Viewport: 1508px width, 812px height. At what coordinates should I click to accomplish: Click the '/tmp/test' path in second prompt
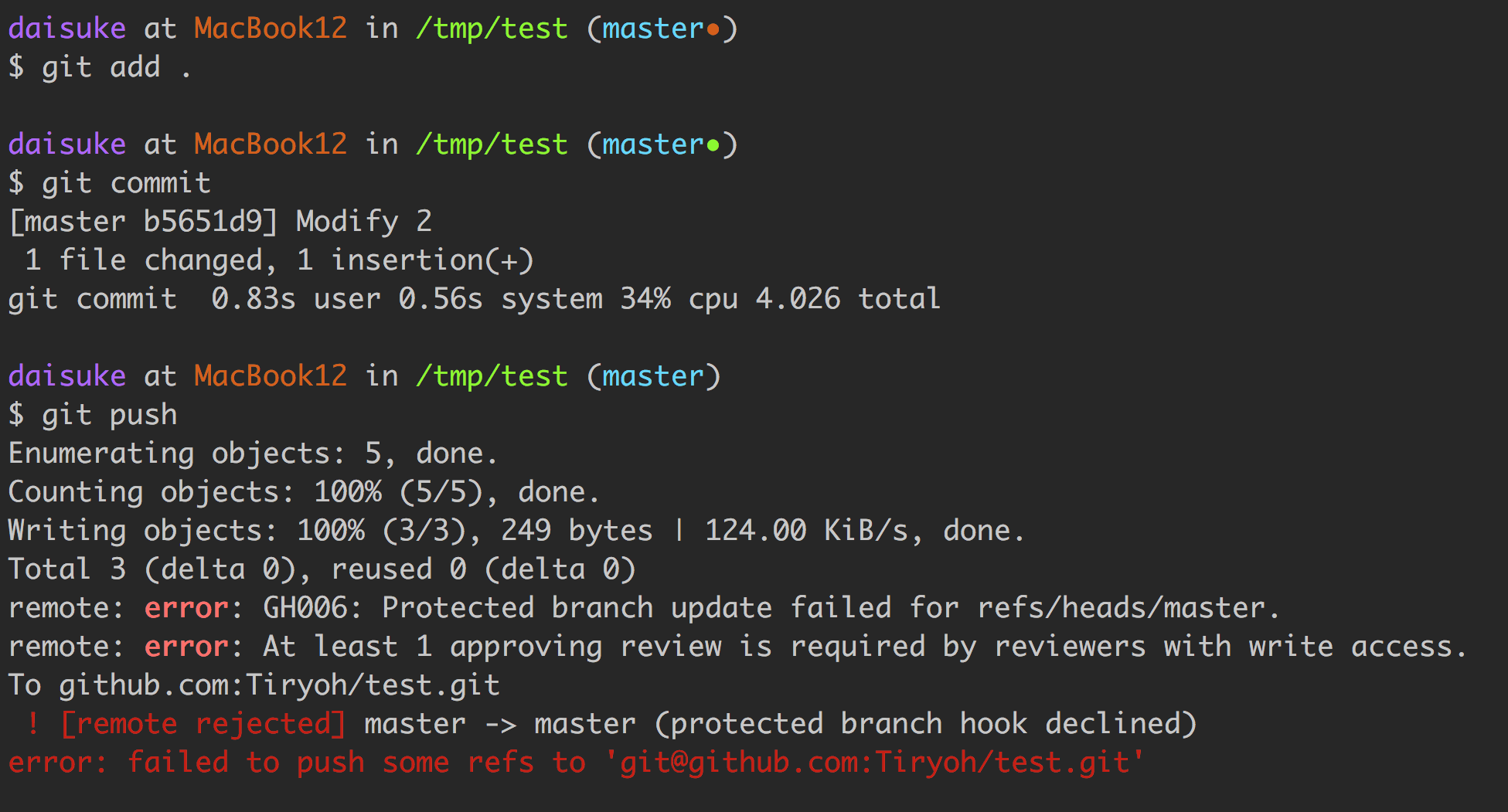pyautogui.click(x=492, y=144)
